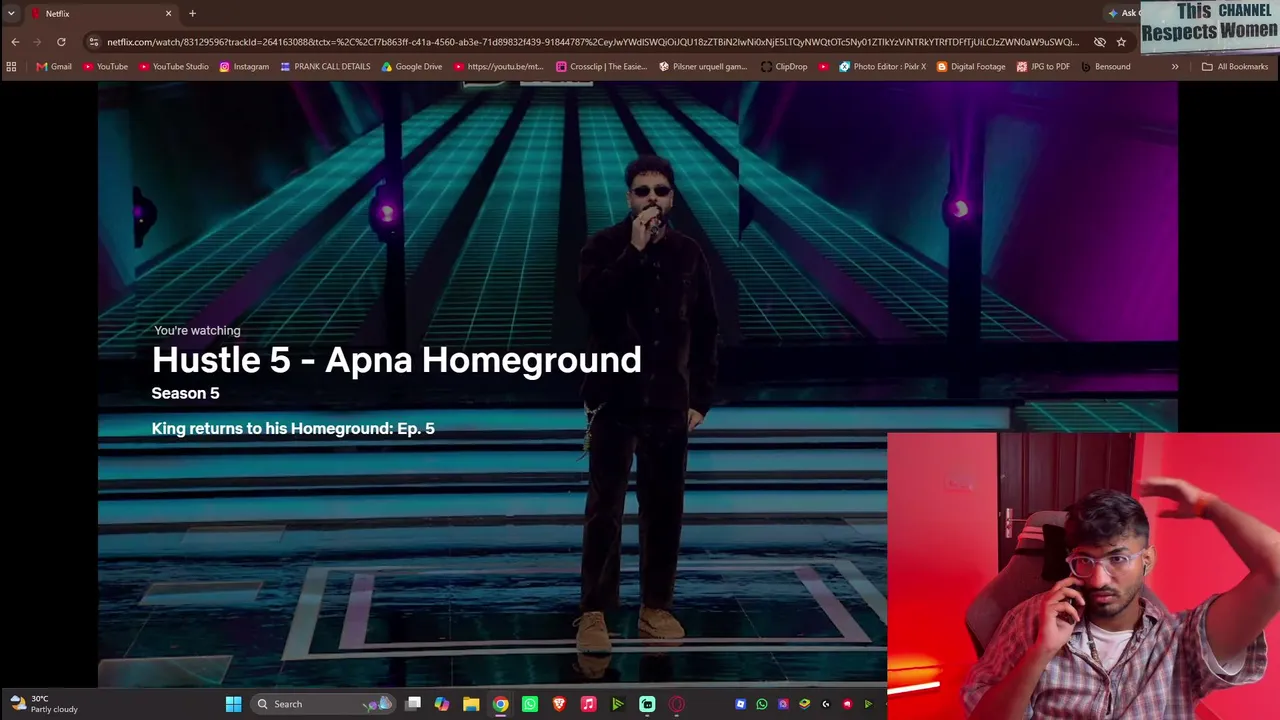
Task: Open the YouTube Studio bookmark
Action: [x=174, y=67]
